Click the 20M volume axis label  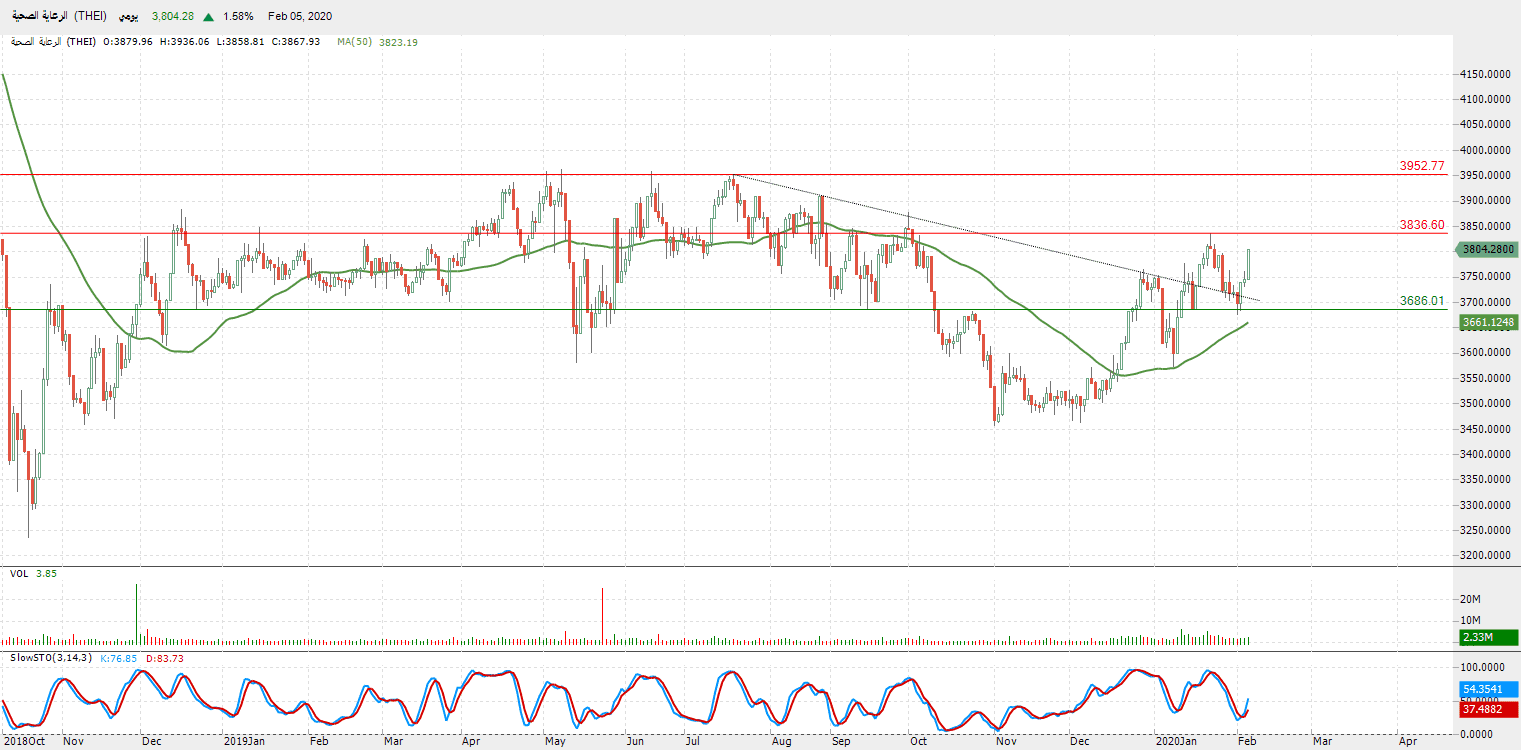(1471, 599)
